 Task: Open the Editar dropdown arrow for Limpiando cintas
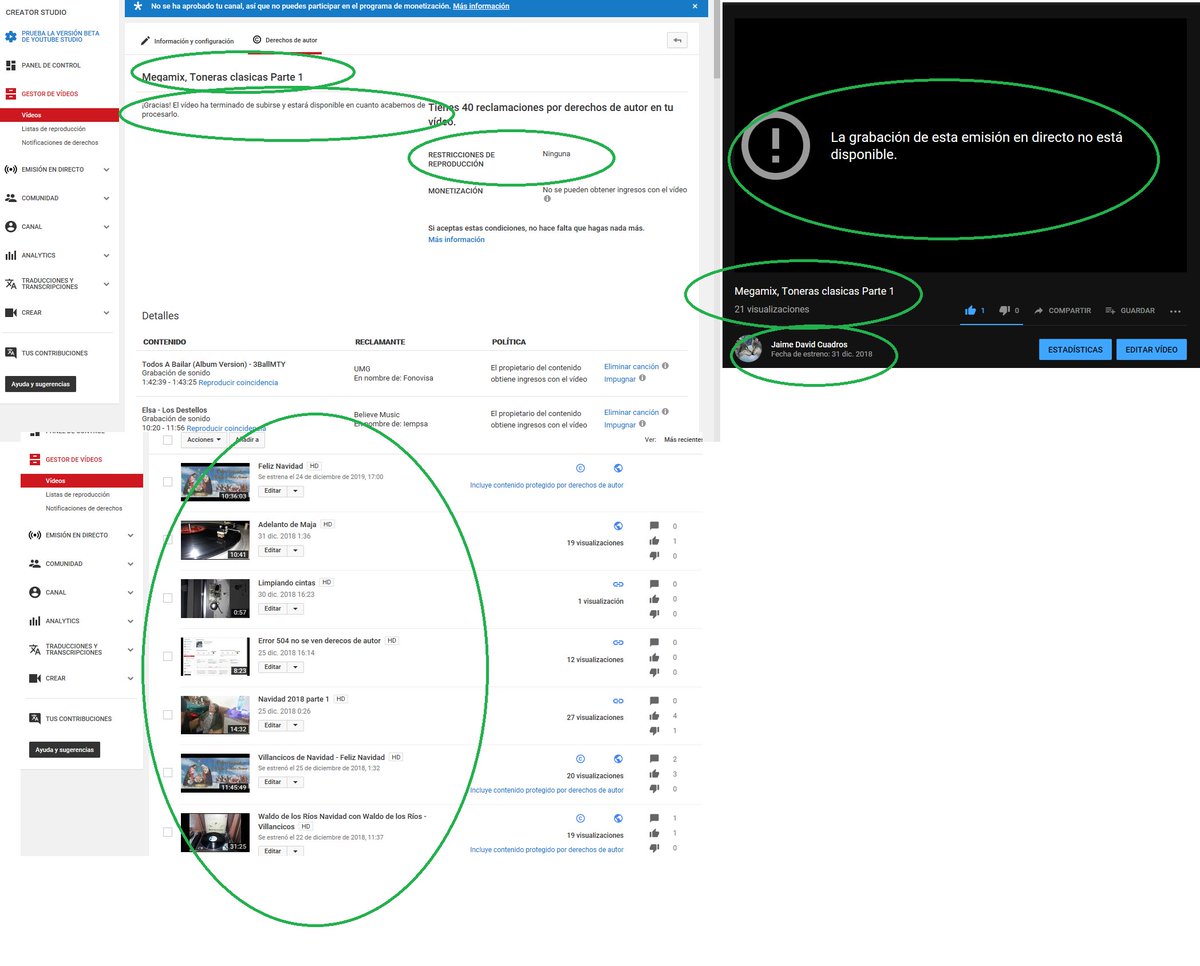295,608
